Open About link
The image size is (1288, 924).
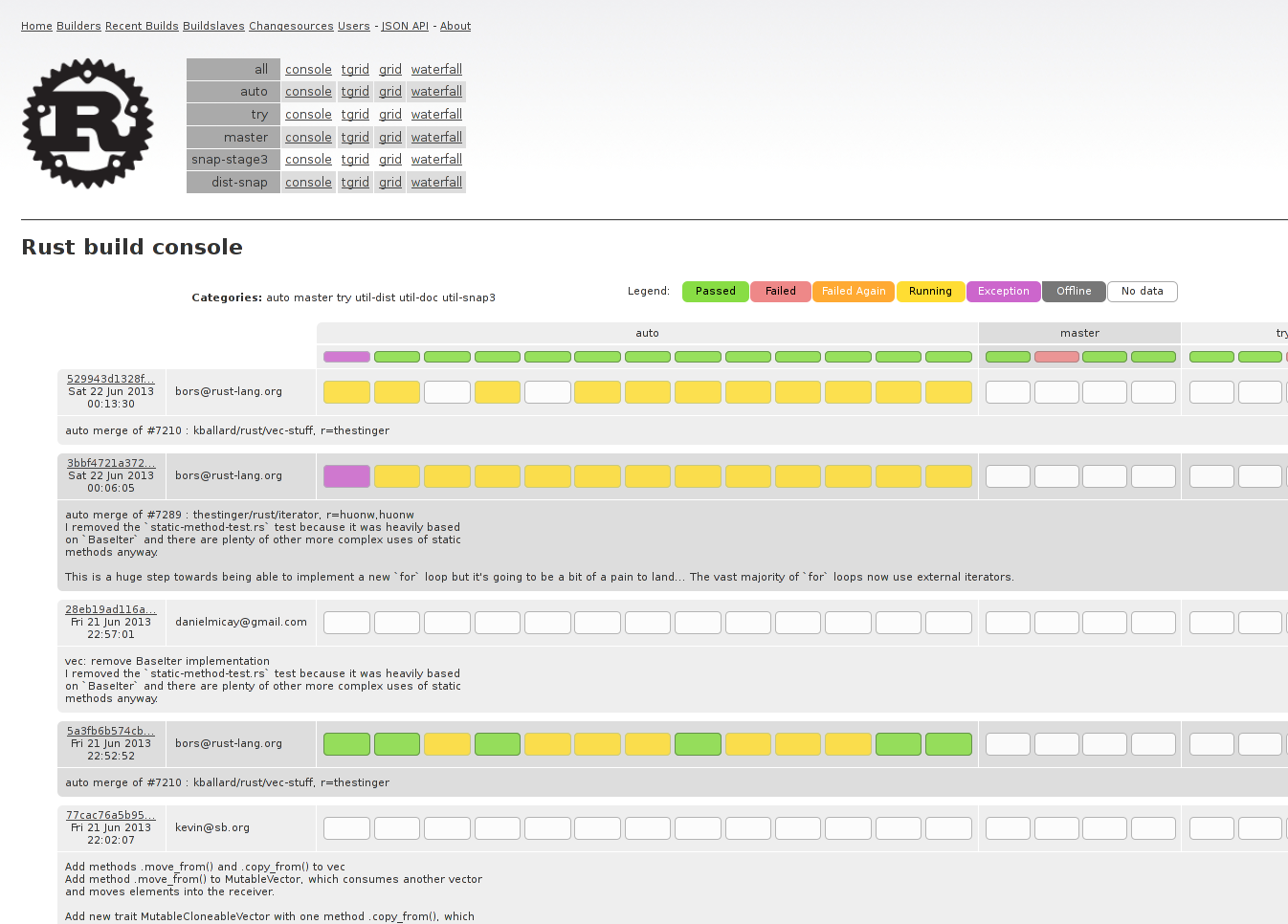[x=455, y=26]
